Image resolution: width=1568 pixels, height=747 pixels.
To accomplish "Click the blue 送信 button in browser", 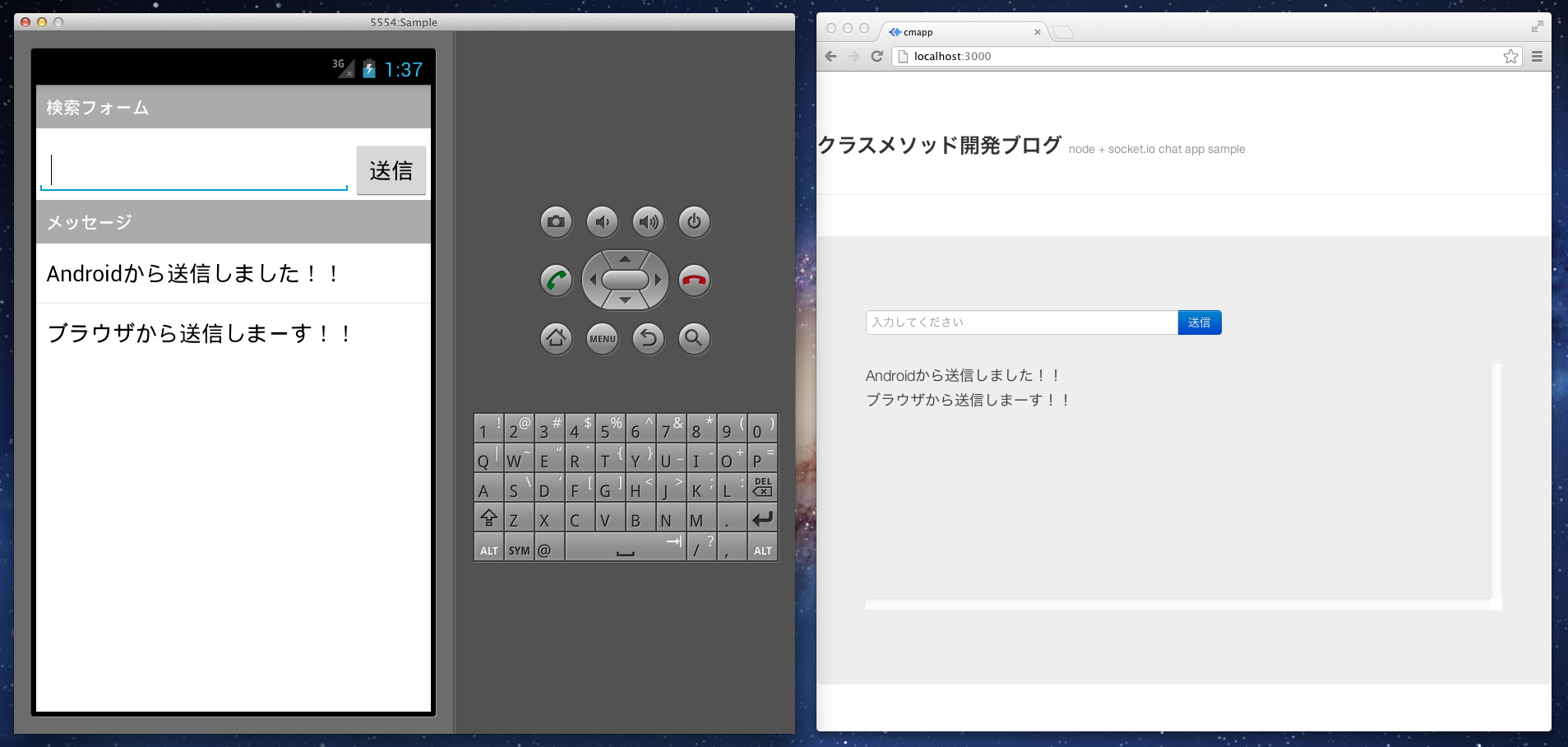I will (x=1199, y=322).
